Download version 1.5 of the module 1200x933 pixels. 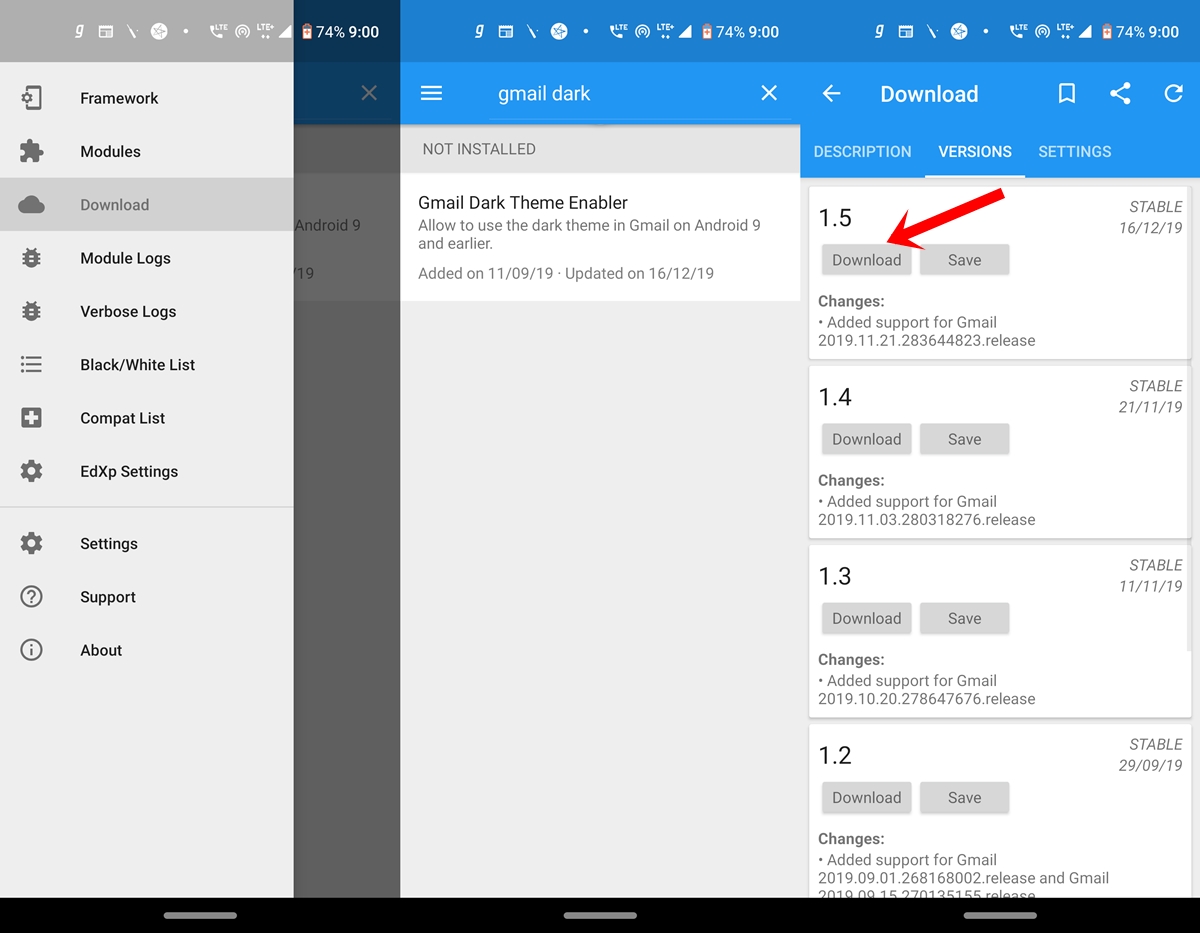[x=866, y=259]
